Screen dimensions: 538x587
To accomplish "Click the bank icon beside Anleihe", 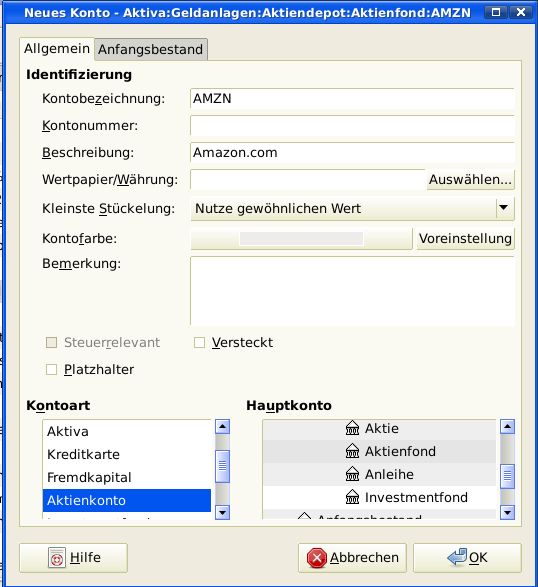I will click(x=352, y=474).
